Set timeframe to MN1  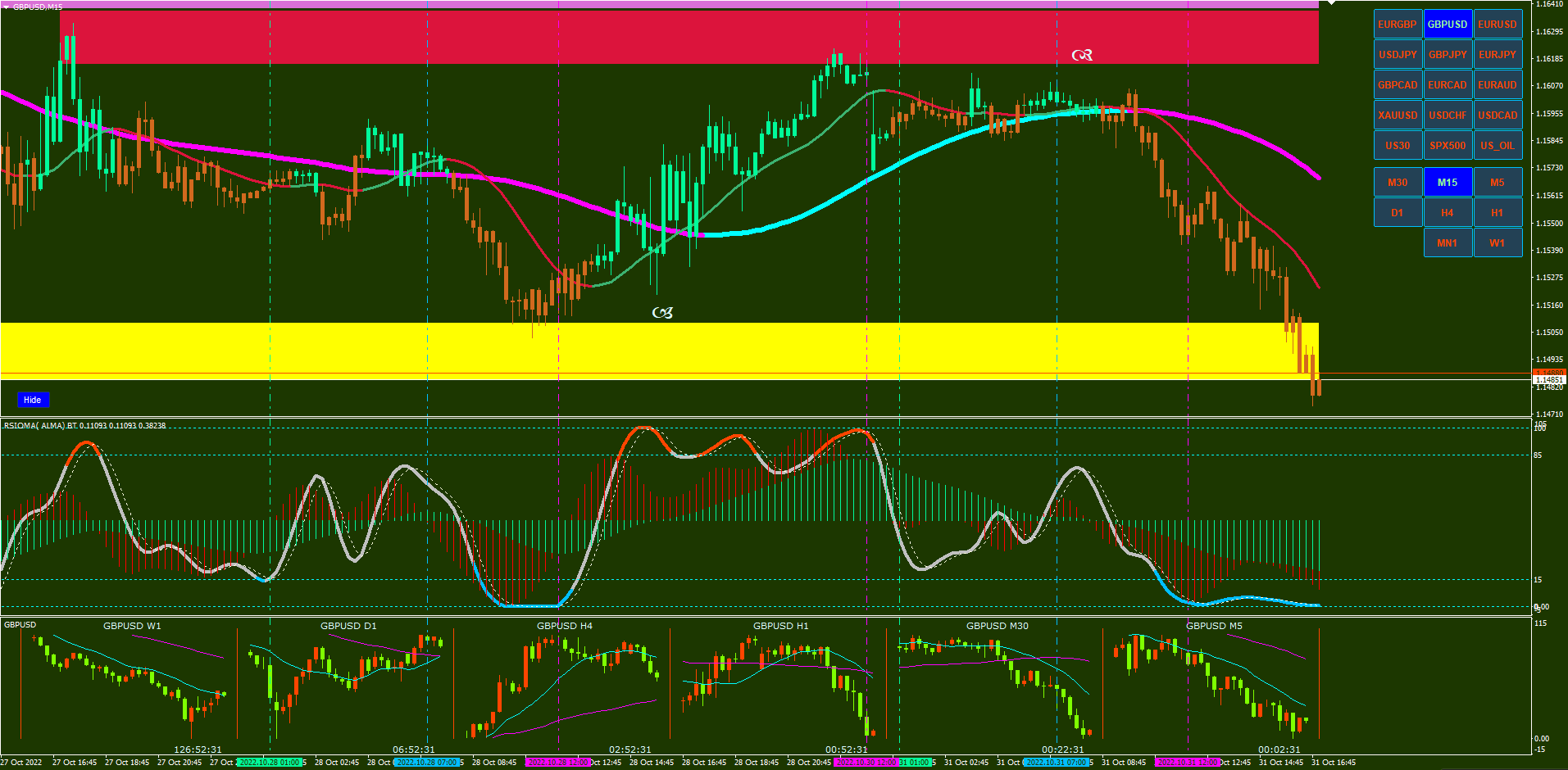click(x=1448, y=243)
